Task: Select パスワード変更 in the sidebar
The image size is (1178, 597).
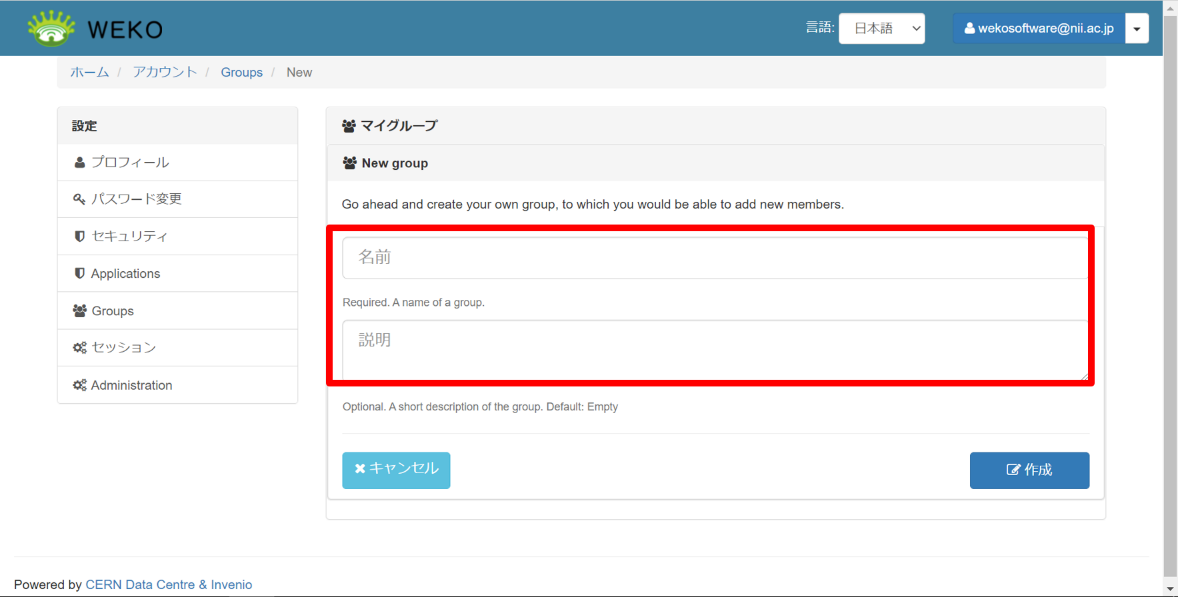Action: click(x=136, y=199)
